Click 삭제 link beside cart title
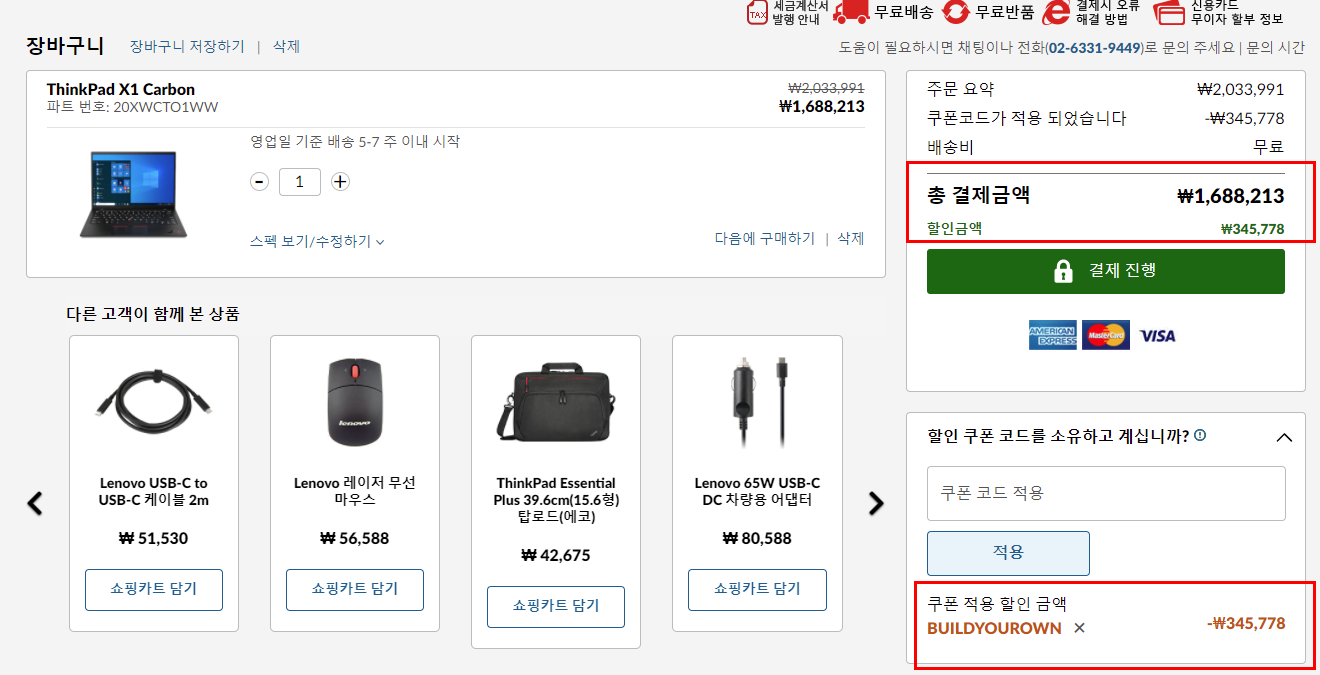Screen dimensions: 1320x675 coord(286,46)
